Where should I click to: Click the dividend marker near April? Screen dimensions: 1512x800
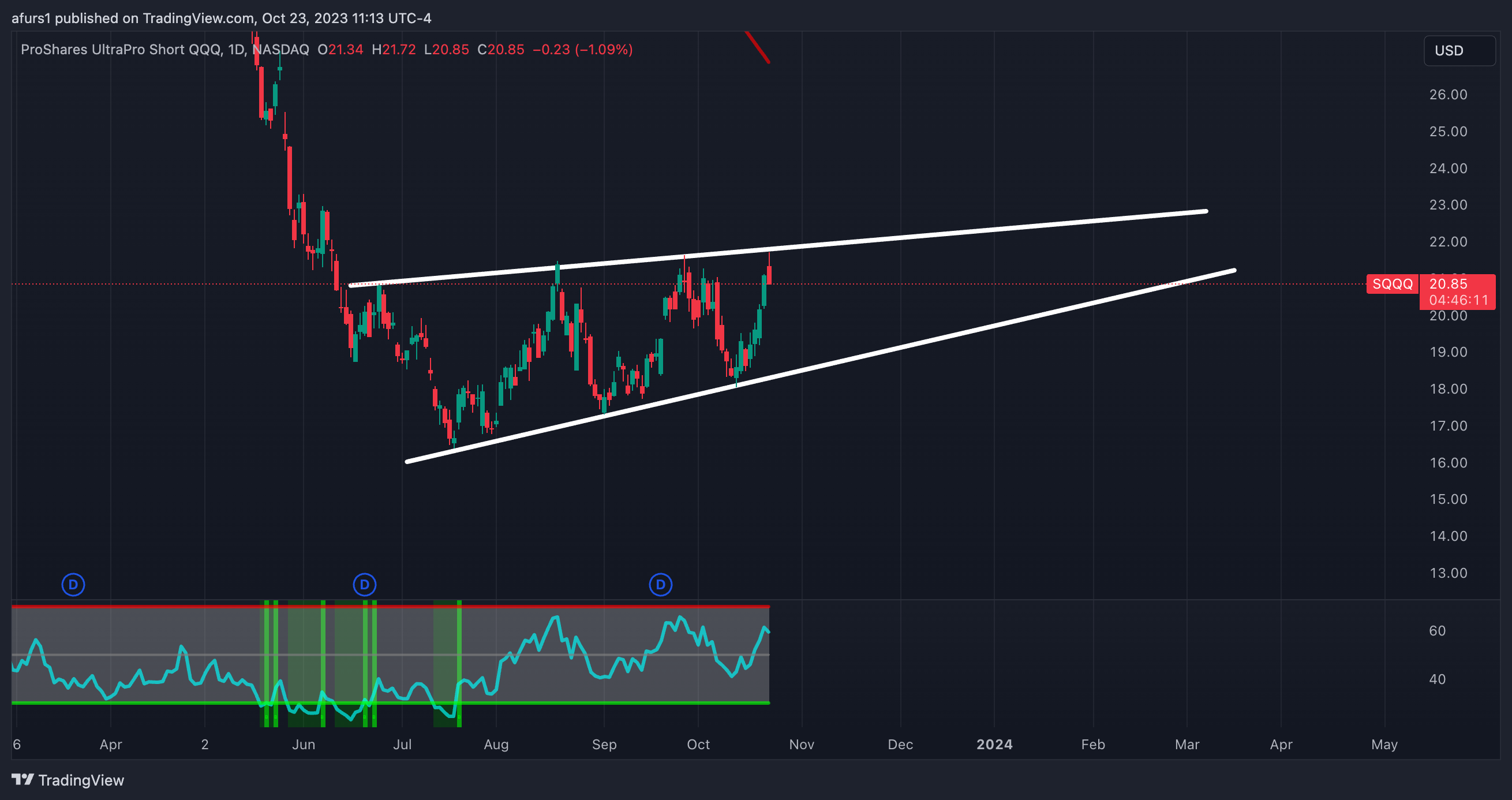73,585
